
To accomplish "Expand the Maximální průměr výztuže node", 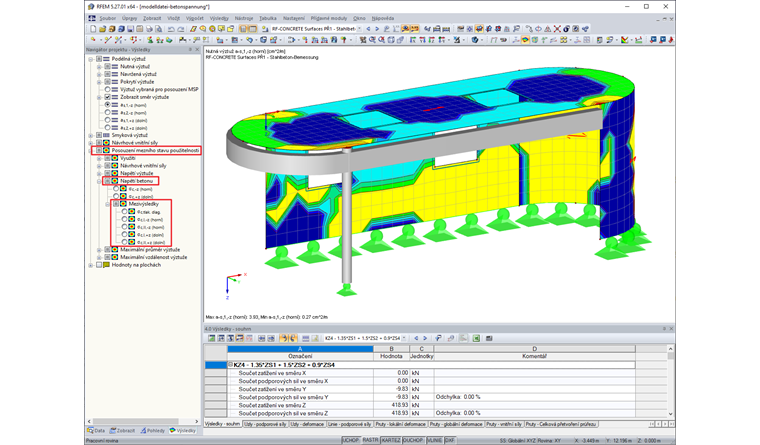I will (99, 250).
